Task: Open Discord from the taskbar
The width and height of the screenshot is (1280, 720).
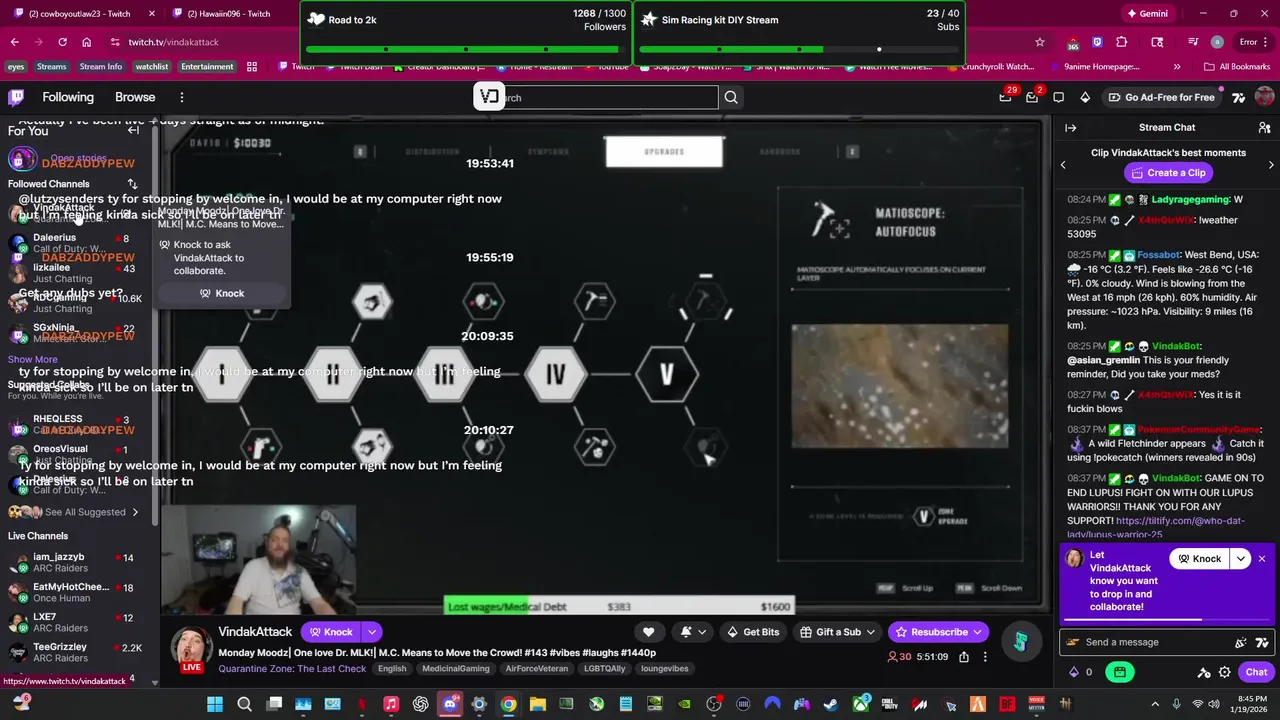Action: (x=449, y=704)
